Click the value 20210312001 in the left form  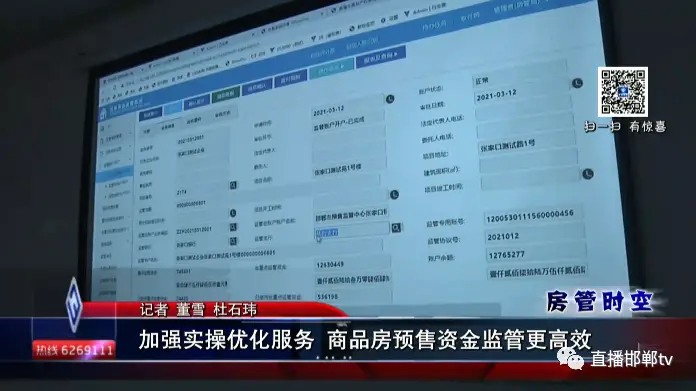(x=191, y=139)
